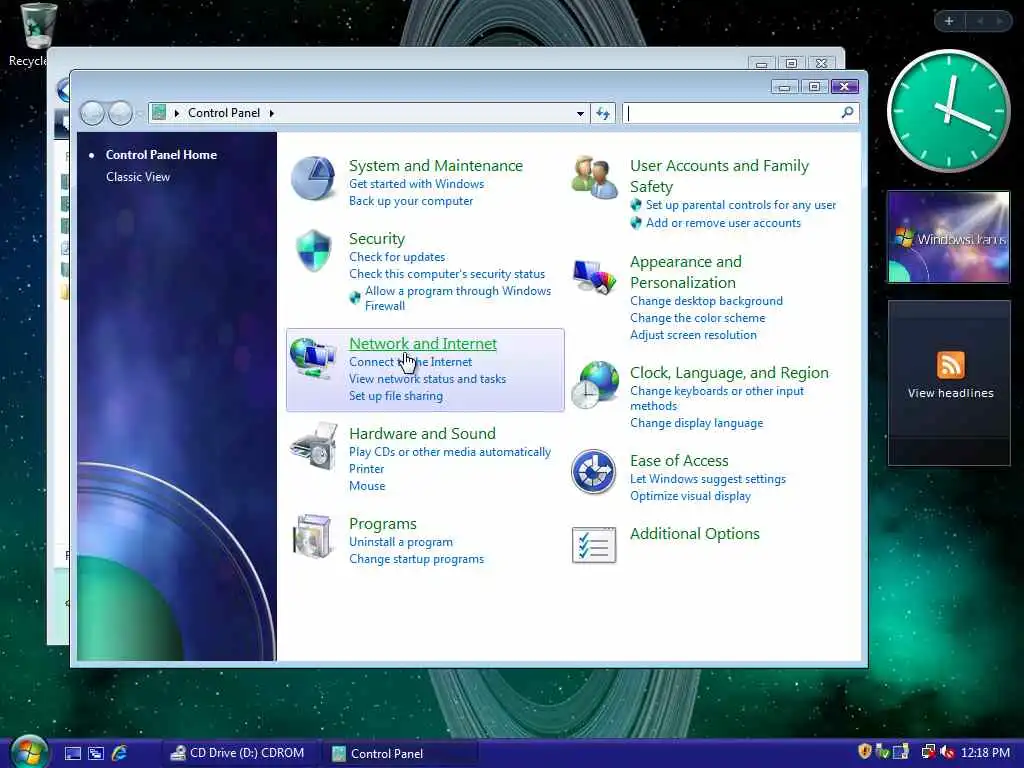Click the Mouse link

[367, 486]
